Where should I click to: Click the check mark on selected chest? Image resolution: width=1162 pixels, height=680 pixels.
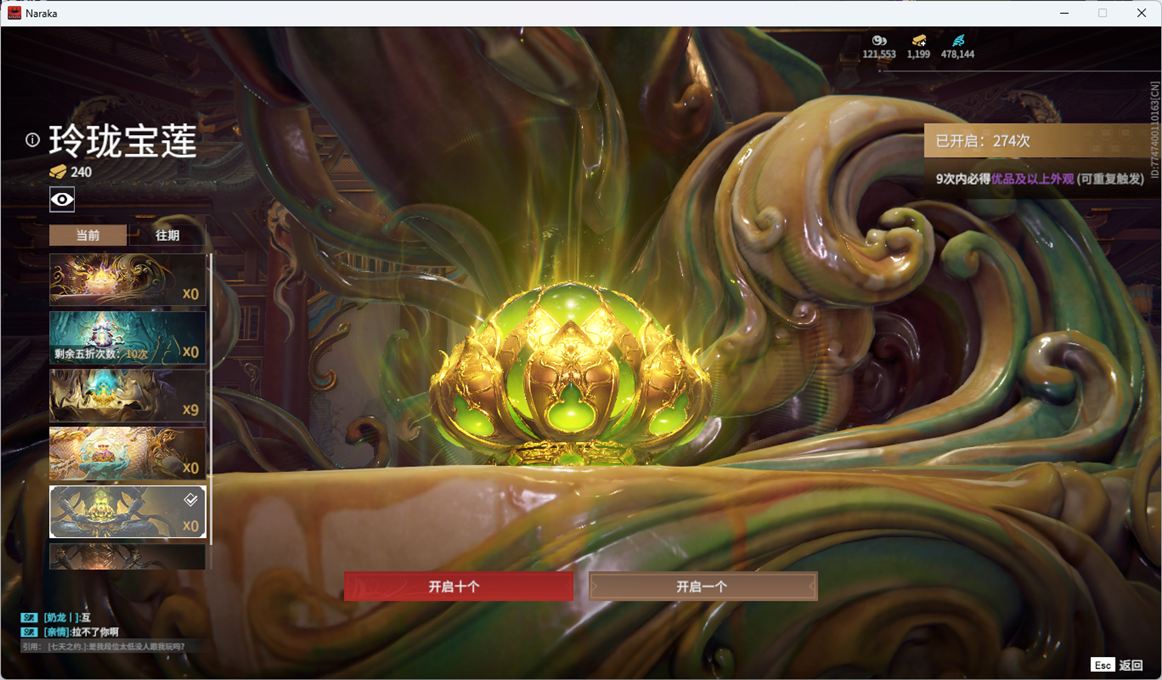pos(190,500)
